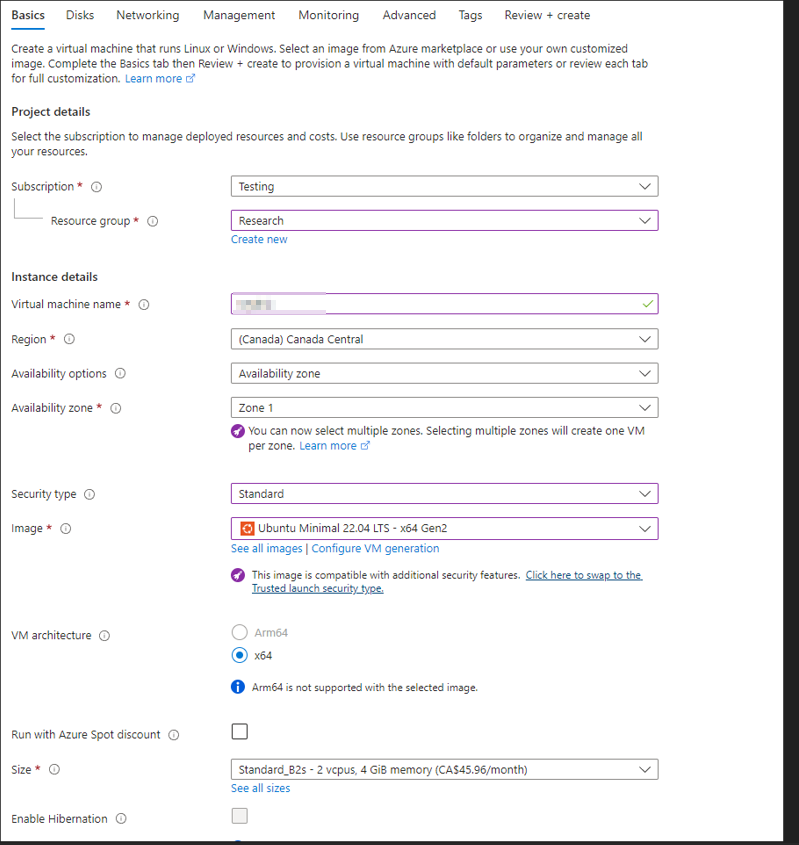Click swap to Trusted launch security type link
The height and width of the screenshot is (845, 799).
pyautogui.click(x=447, y=581)
